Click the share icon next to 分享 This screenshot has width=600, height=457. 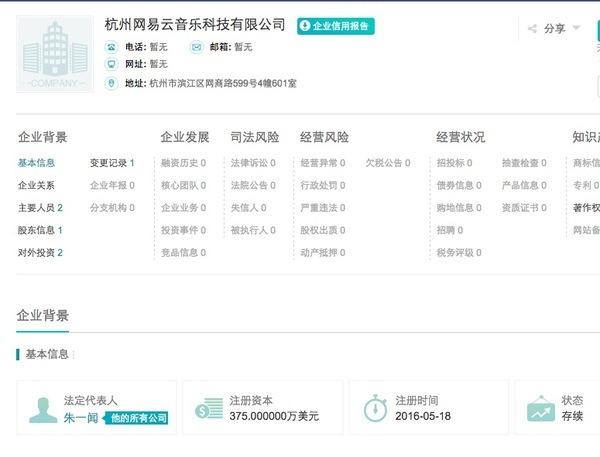pyautogui.click(x=532, y=28)
